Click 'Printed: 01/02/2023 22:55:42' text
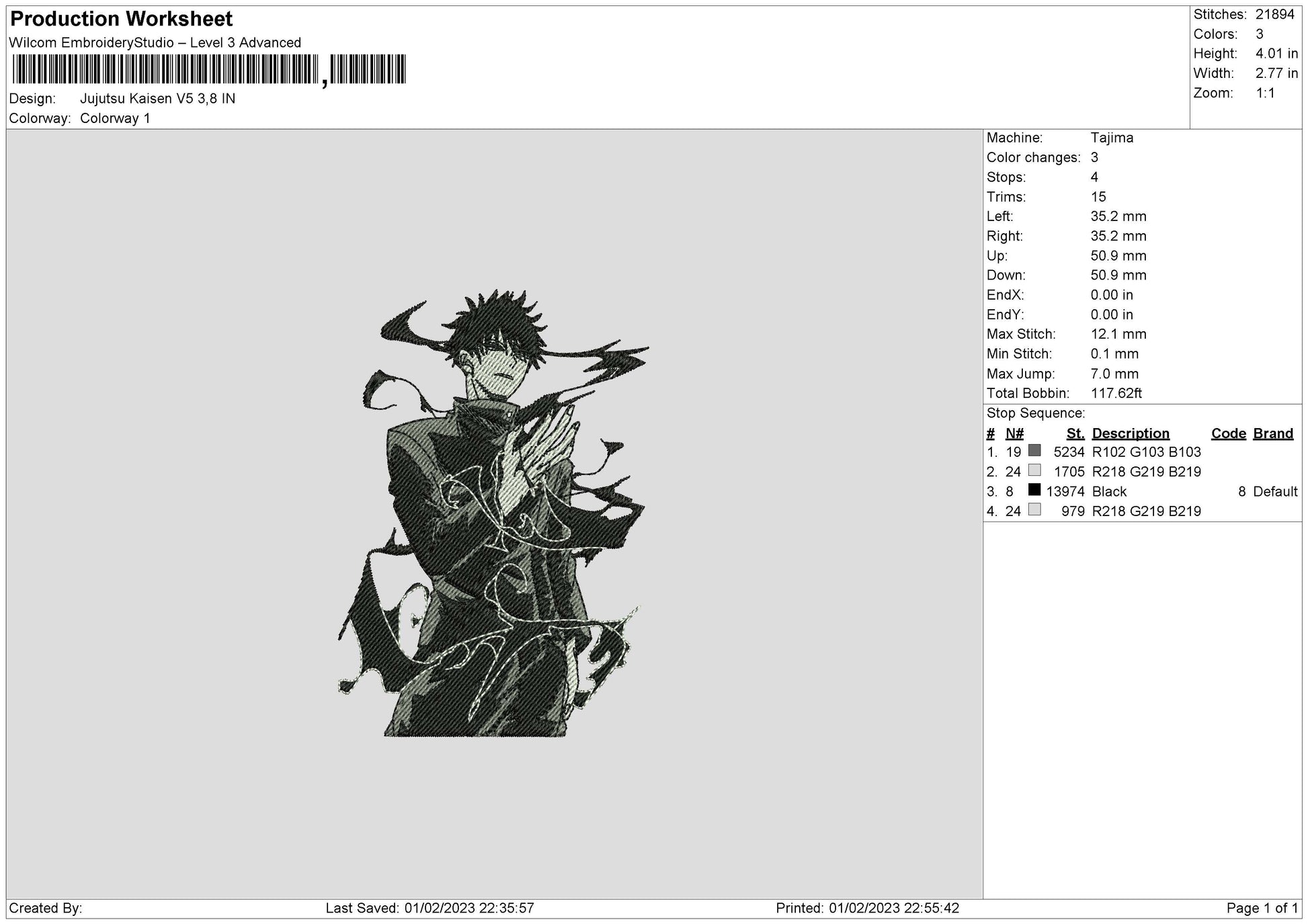Viewport: 1308px width, 924px height. (868, 909)
